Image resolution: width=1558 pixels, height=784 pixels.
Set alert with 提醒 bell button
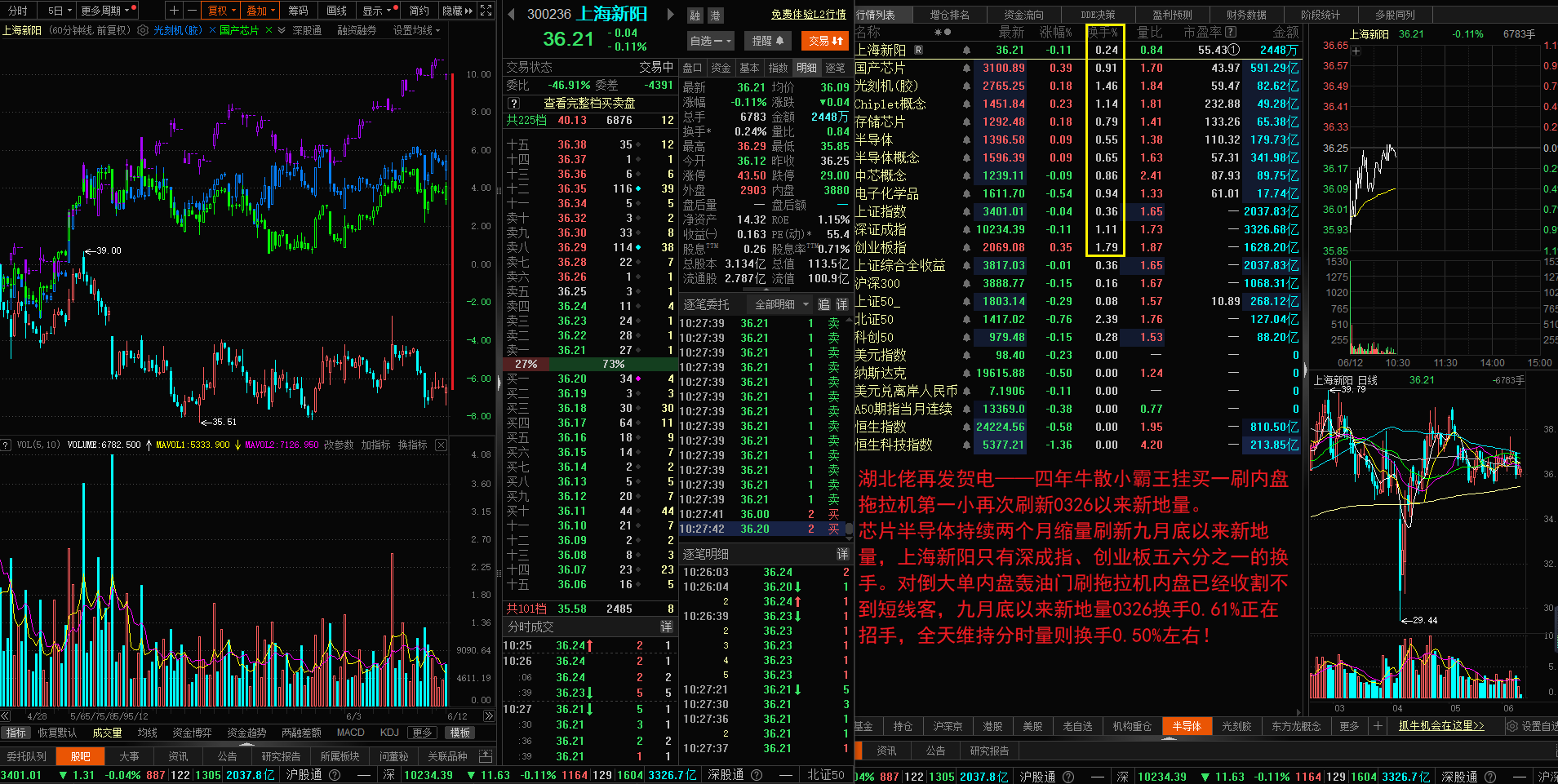pyautogui.click(x=767, y=41)
